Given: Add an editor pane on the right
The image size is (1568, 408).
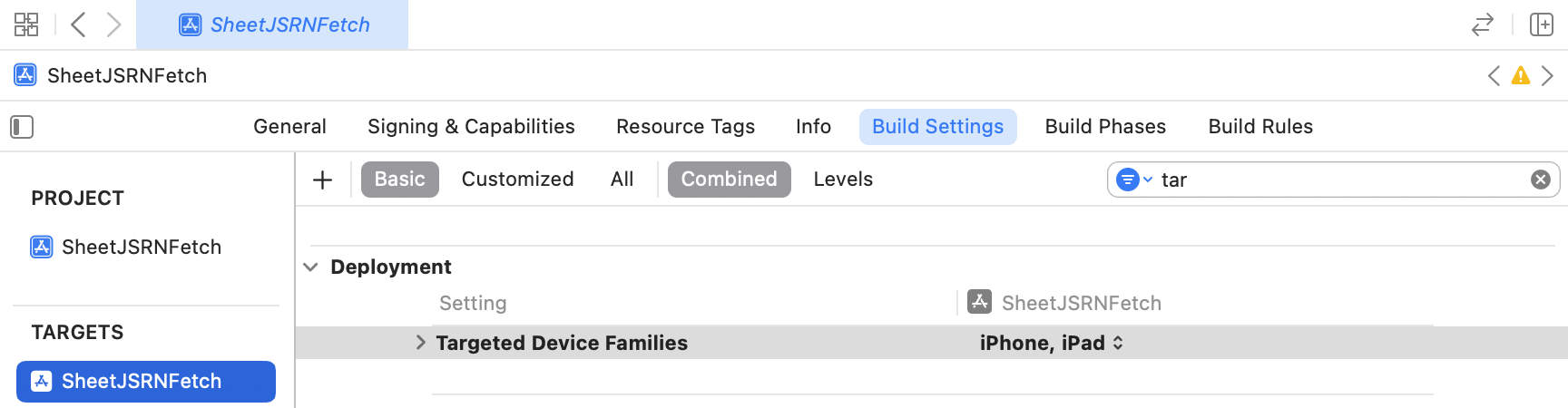Looking at the screenshot, I should pyautogui.click(x=1542, y=24).
